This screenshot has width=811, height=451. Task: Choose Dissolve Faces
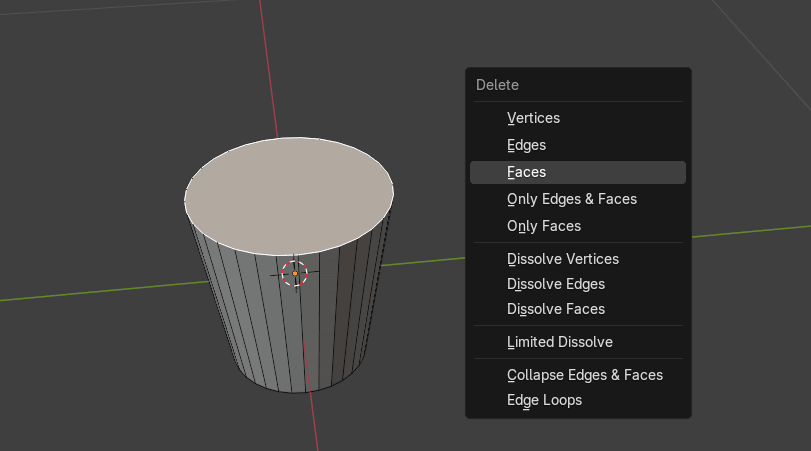pos(555,309)
